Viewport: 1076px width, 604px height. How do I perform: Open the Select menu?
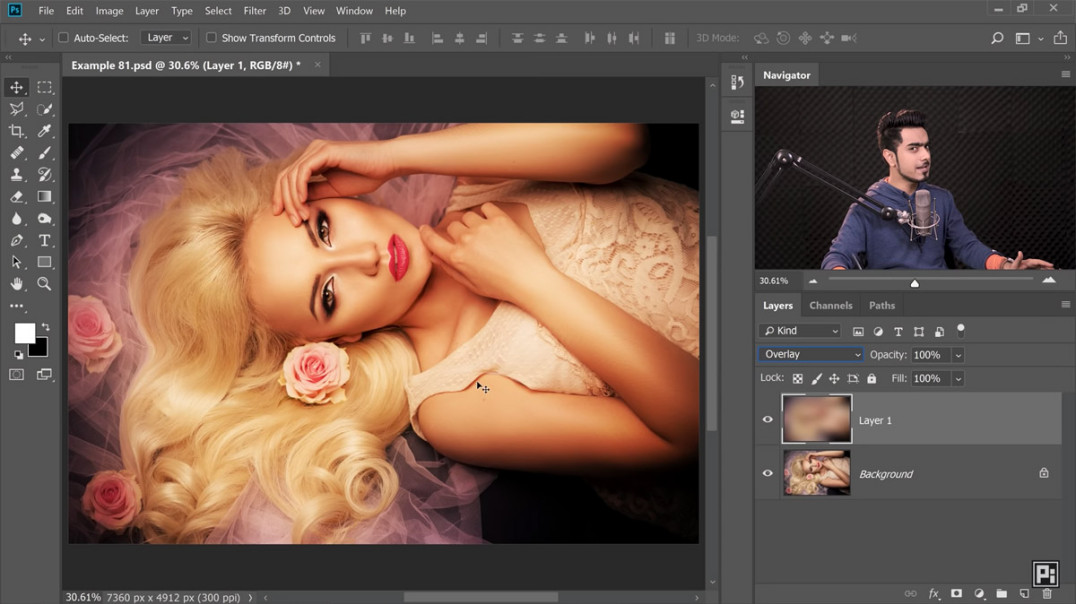(218, 11)
